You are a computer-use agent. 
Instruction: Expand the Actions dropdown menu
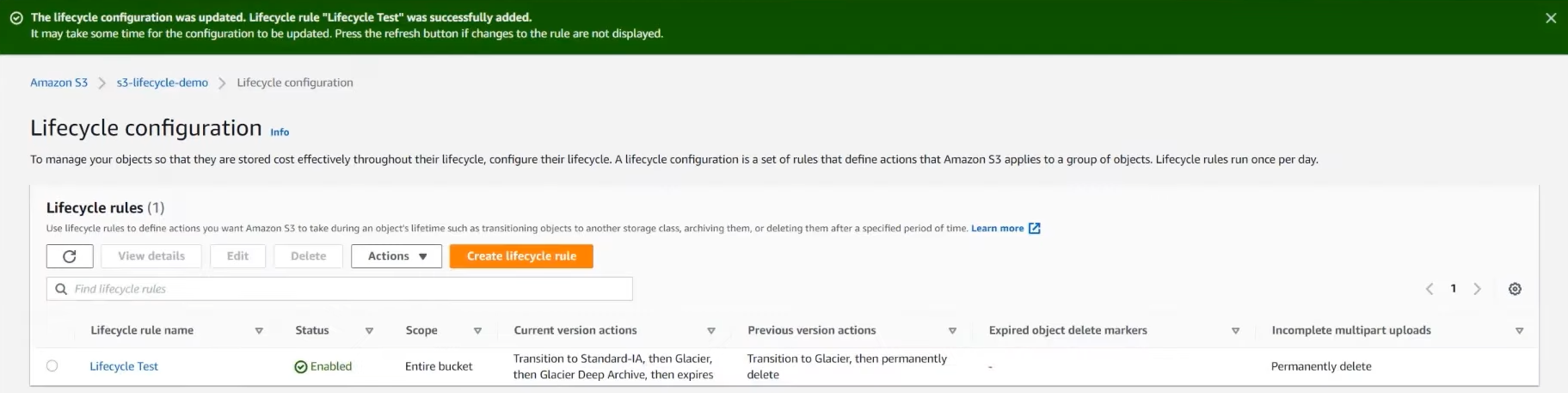[397, 256]
